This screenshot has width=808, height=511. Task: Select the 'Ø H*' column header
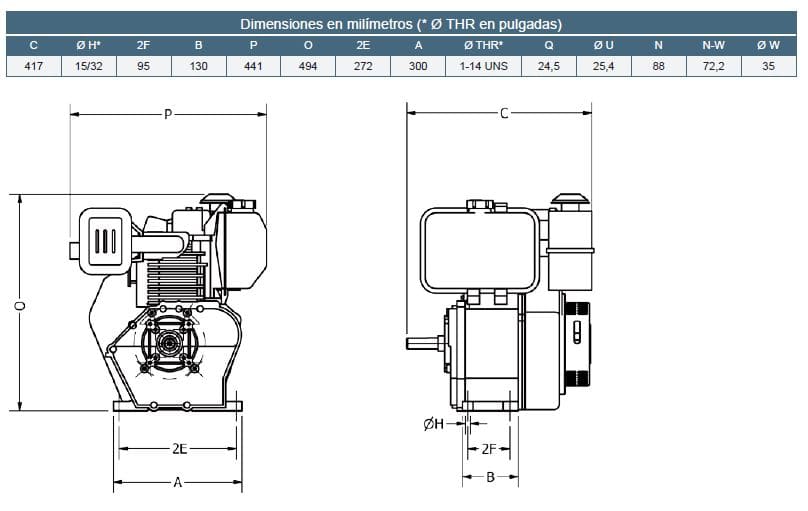[89, 45]
